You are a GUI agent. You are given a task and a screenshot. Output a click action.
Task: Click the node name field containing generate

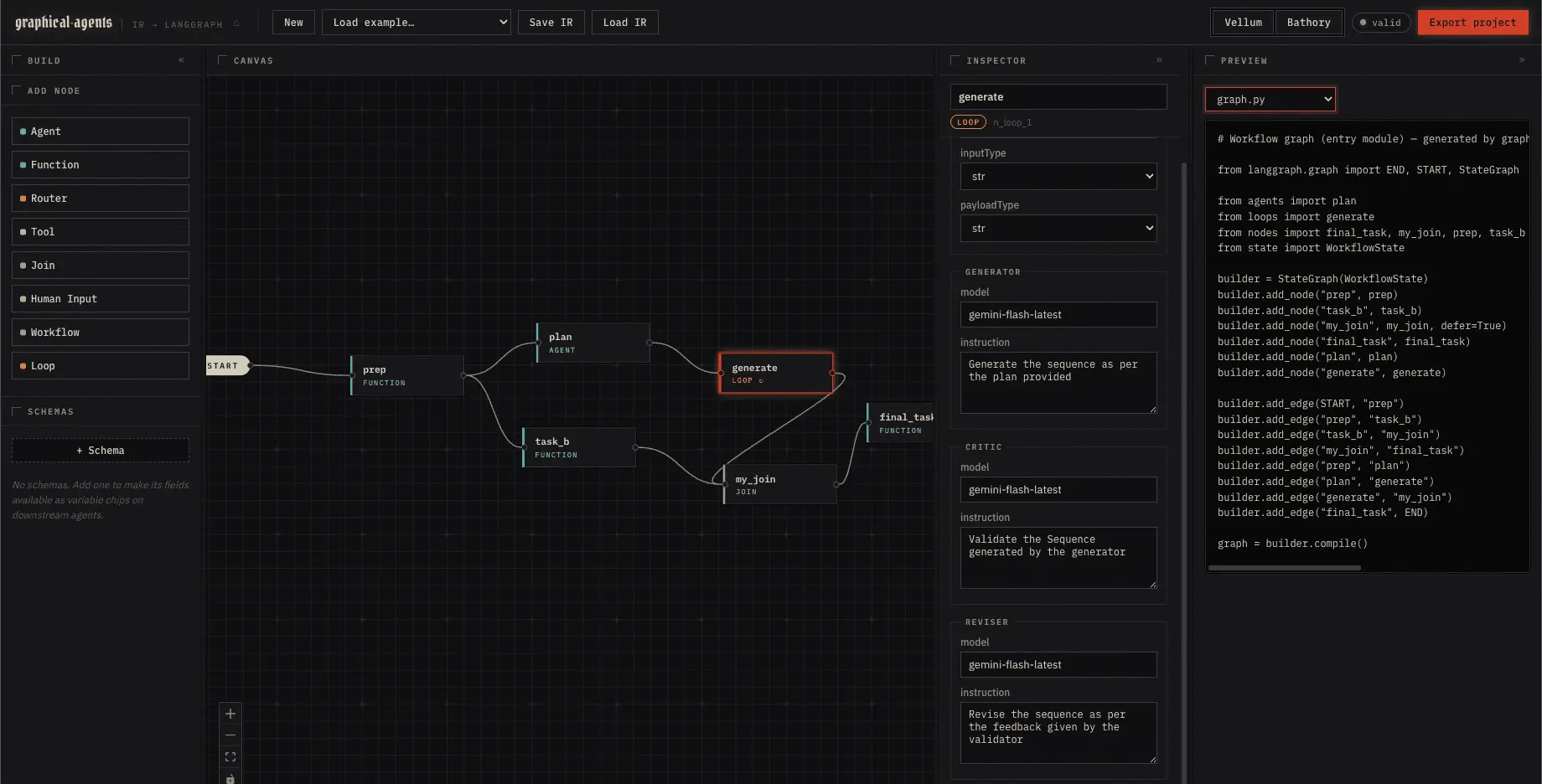coord(1058,97)
